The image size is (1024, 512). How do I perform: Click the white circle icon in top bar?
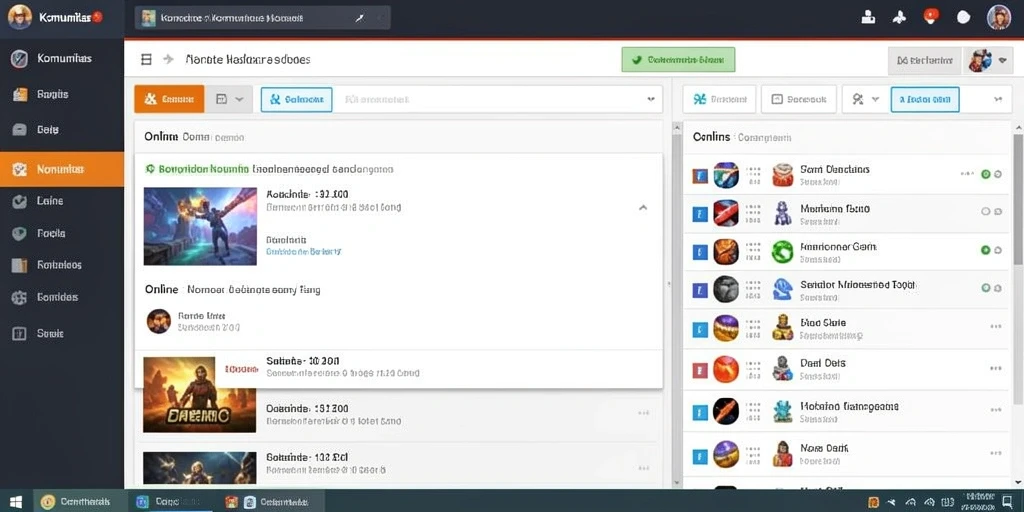(963, 18)
